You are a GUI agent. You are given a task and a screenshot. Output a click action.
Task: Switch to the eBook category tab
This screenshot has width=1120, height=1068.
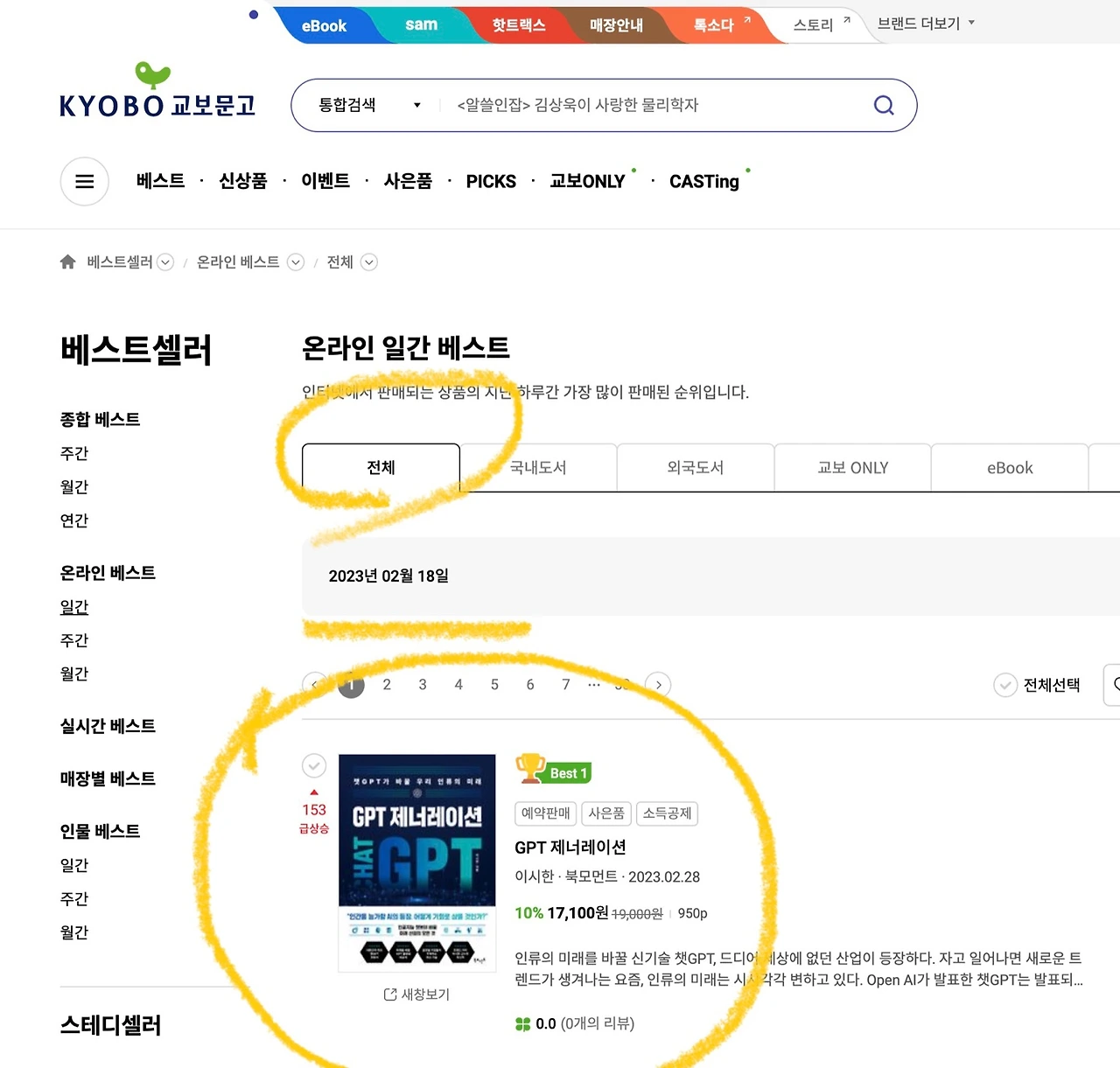pyautogui.click(x=1010, y=468)
